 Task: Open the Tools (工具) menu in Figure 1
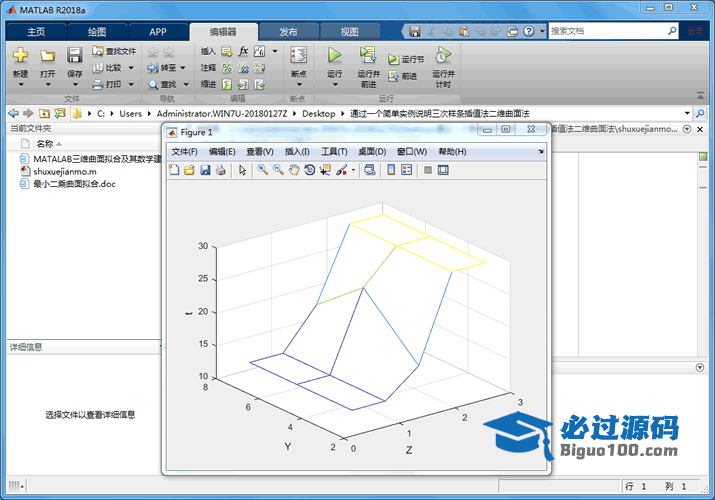coord(334,152)
